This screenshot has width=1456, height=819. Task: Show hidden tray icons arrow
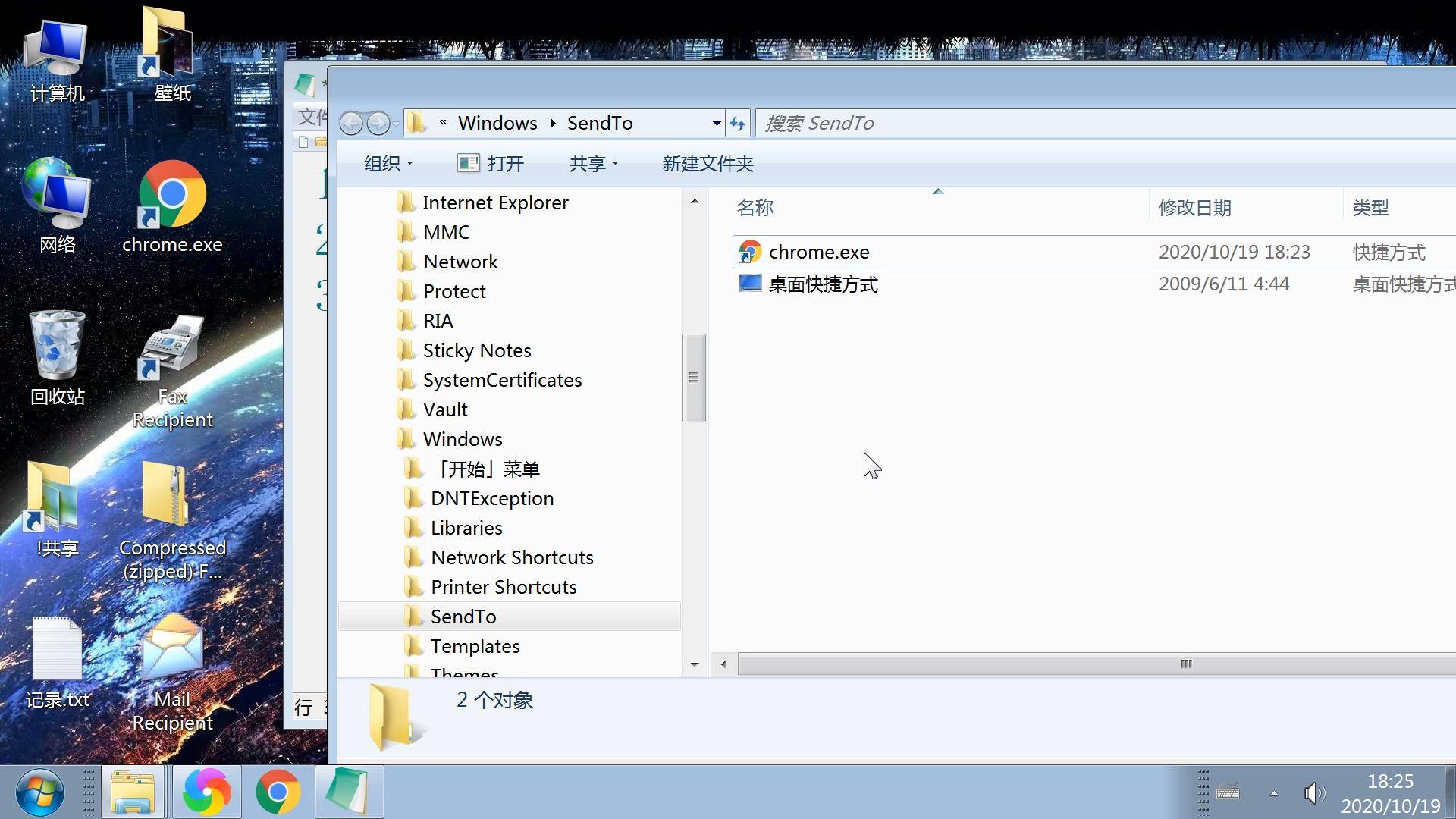click(x=1274, y=793)
